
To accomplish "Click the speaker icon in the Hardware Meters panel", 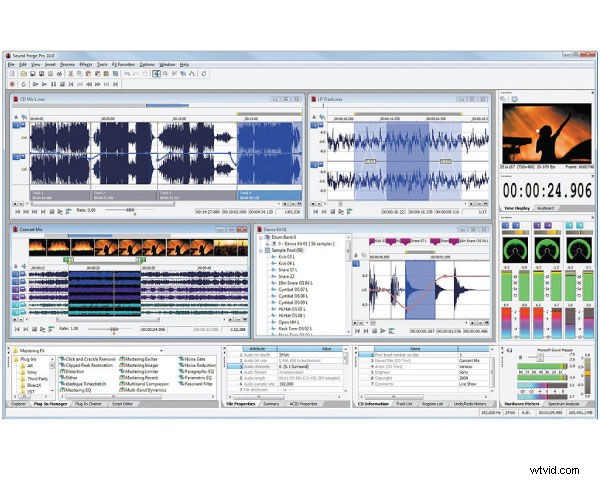I will tap(509, 350).
